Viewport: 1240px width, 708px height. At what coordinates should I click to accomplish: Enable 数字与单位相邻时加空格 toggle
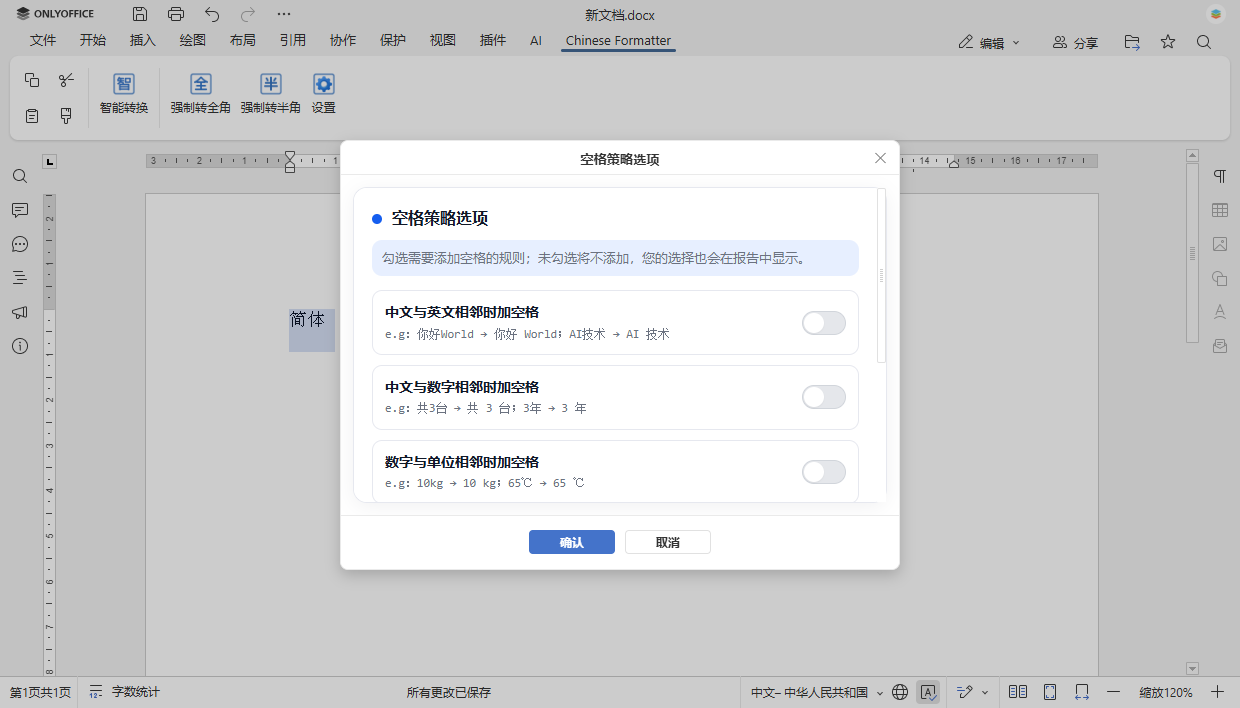824,472
